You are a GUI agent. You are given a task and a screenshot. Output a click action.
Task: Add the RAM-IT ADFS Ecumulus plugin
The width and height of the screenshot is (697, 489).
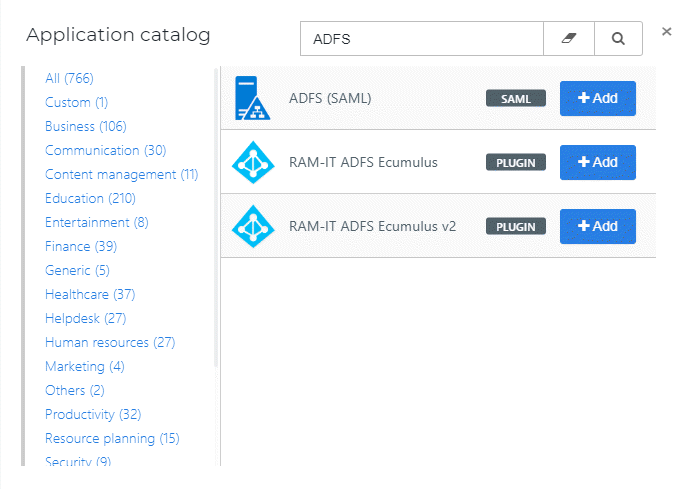(x=597, y=162)
